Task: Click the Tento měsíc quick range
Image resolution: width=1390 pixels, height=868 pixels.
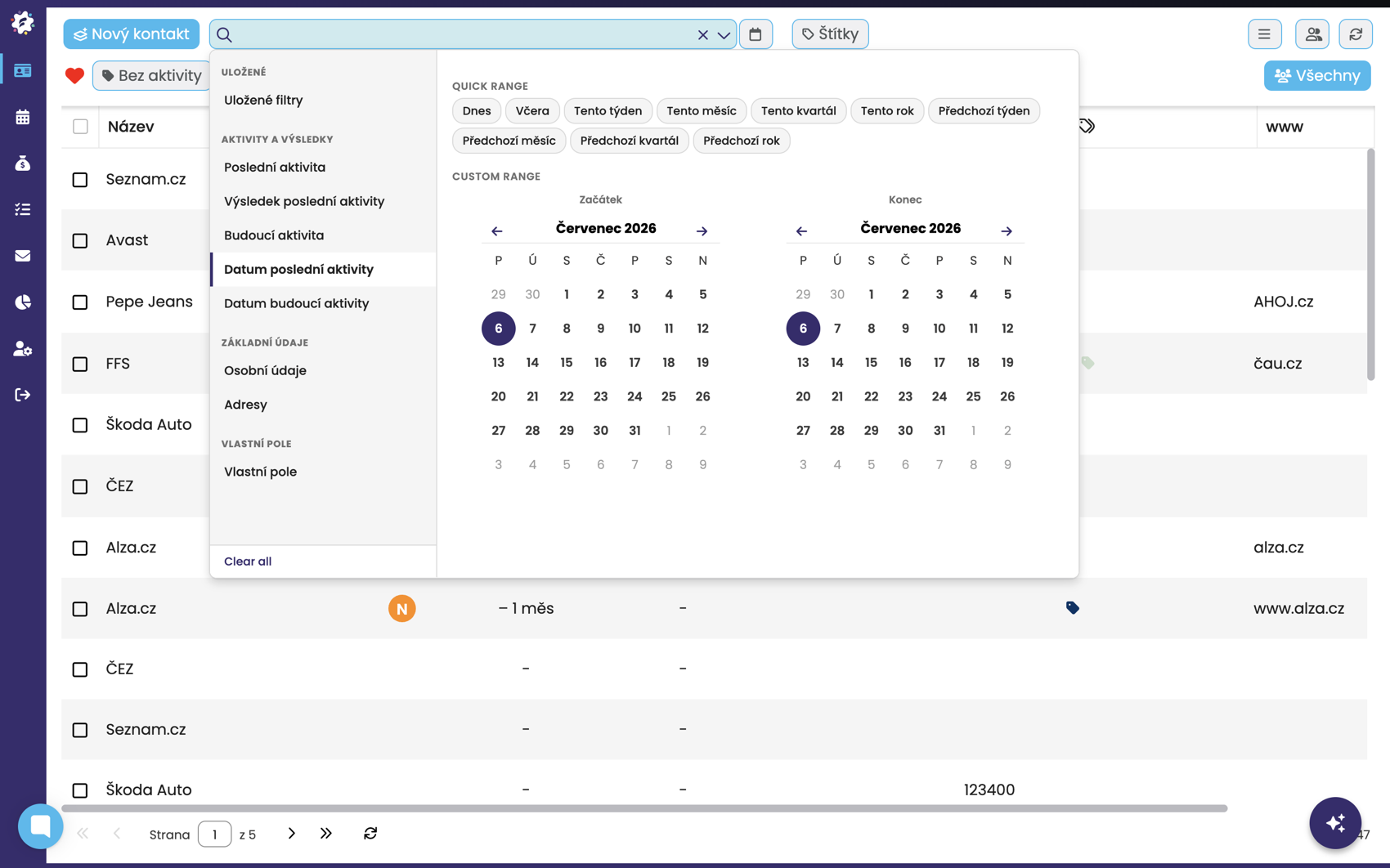Action: click(702, 111)
